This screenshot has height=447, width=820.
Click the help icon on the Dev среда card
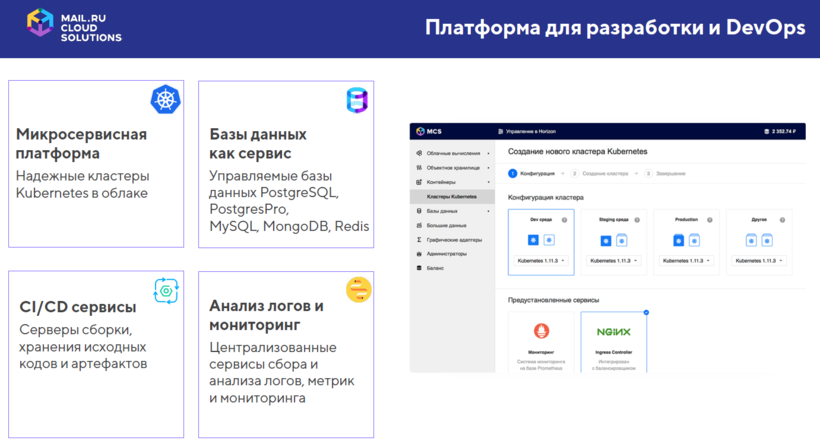click(565, 220)
